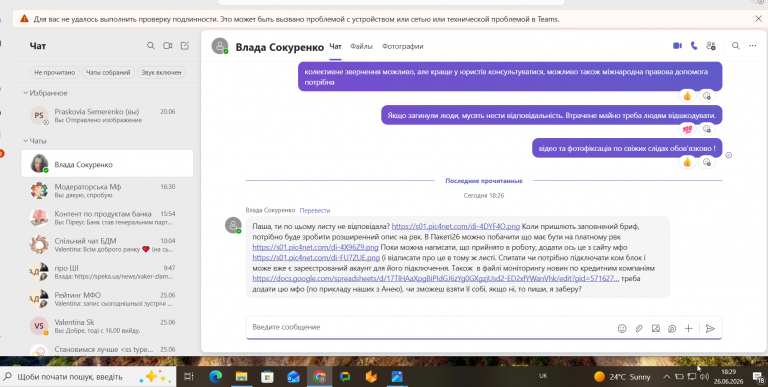Create a new chat with the compose icon

click(x=185, y=46)
